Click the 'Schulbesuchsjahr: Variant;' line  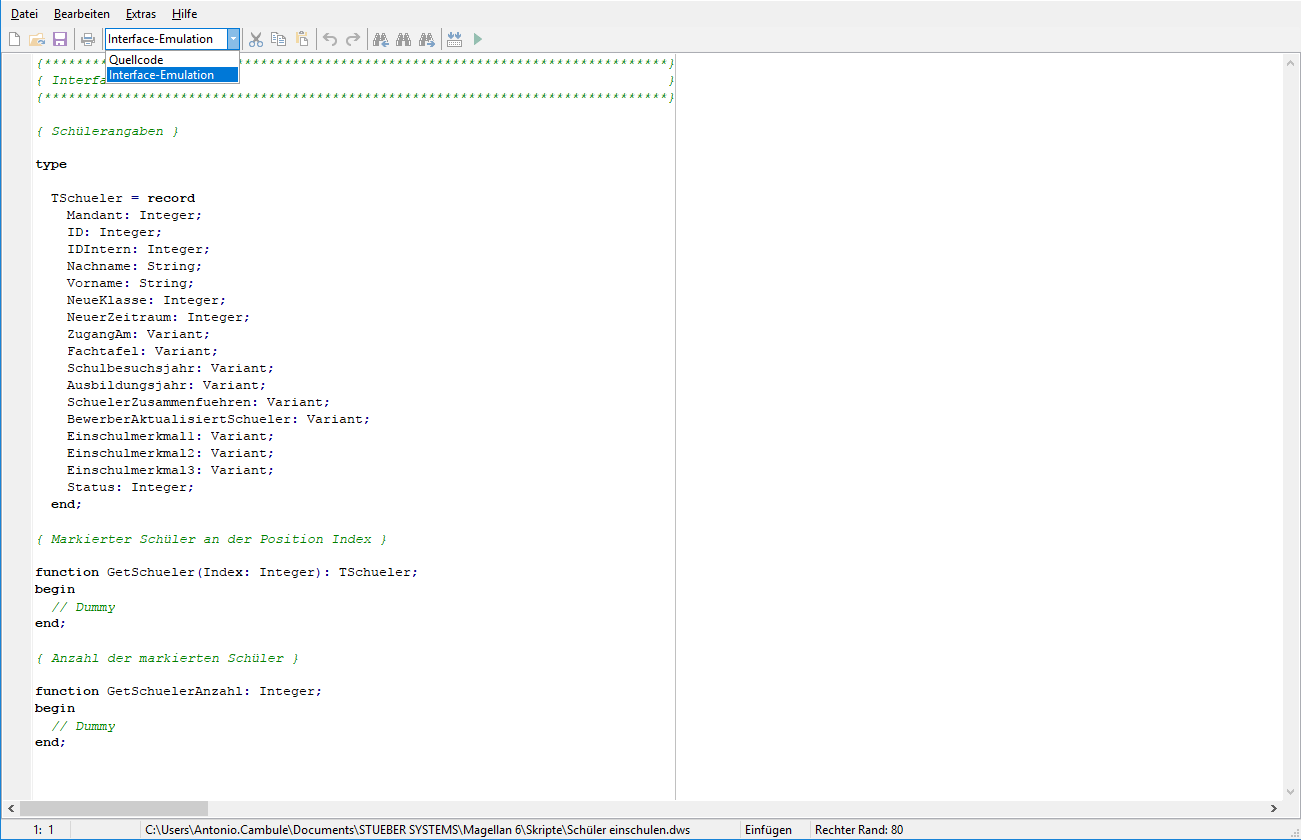170,368
